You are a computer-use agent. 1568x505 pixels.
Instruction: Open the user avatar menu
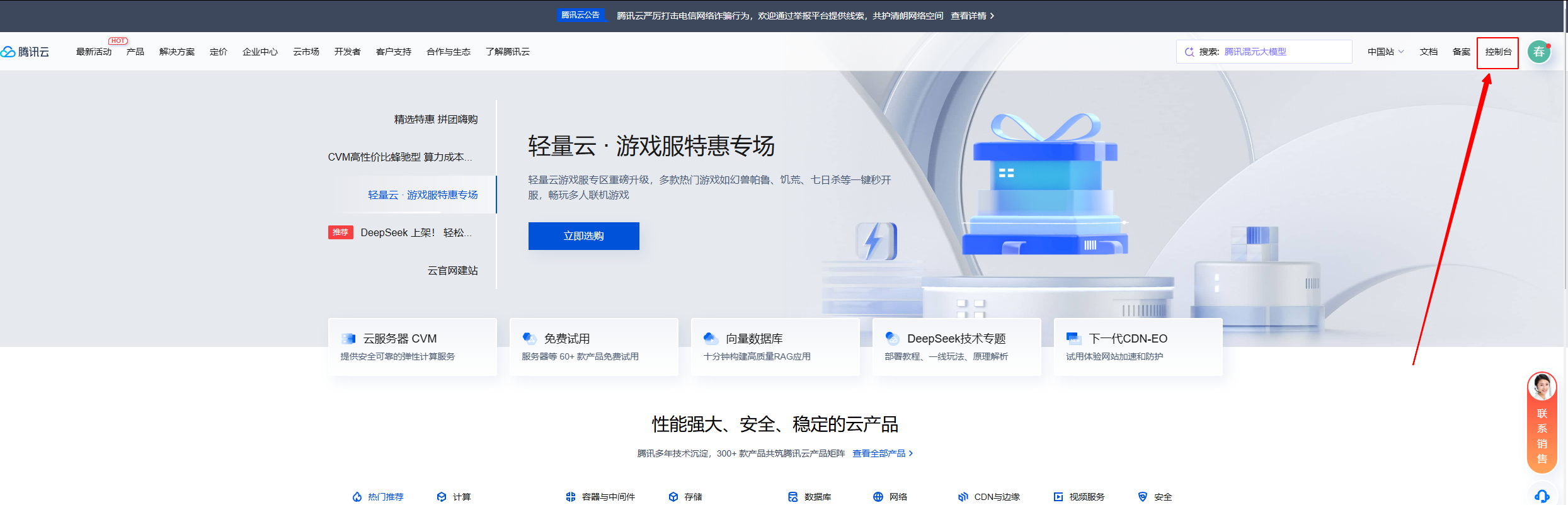click(x=1539, y=52)
